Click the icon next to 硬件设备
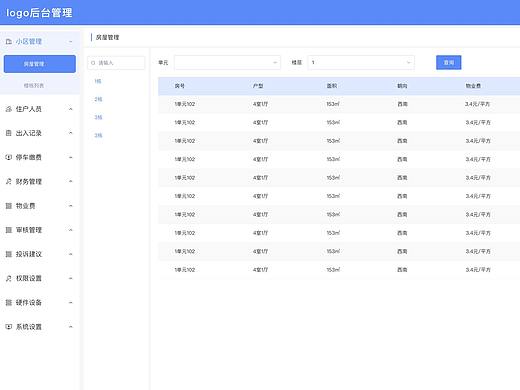 (9, 302)
